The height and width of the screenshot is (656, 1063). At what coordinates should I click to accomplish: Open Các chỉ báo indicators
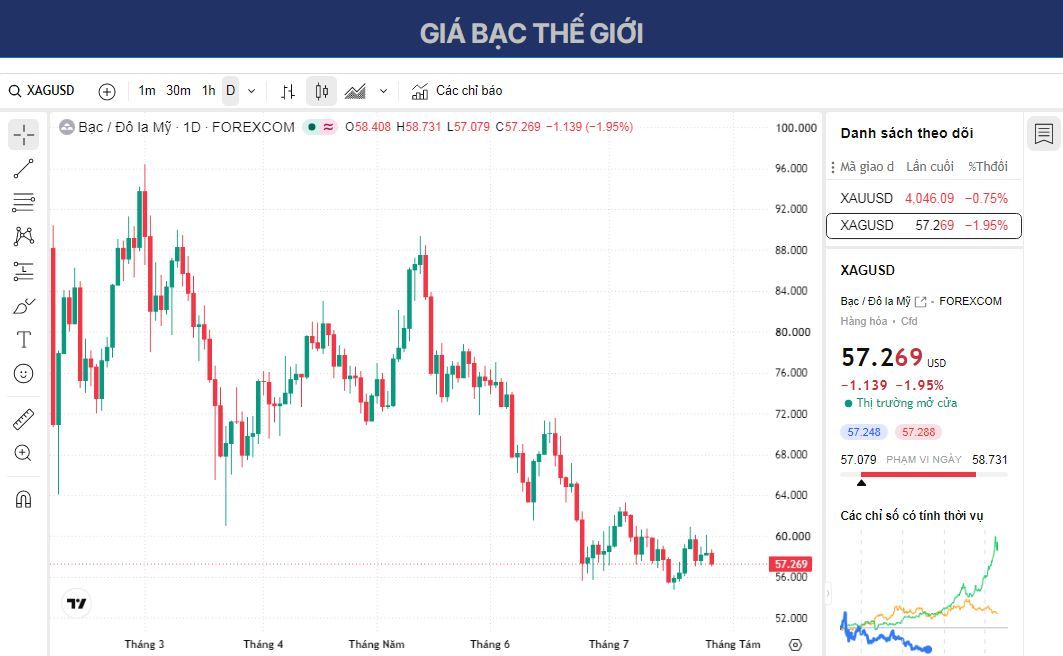tap(457, 91)
